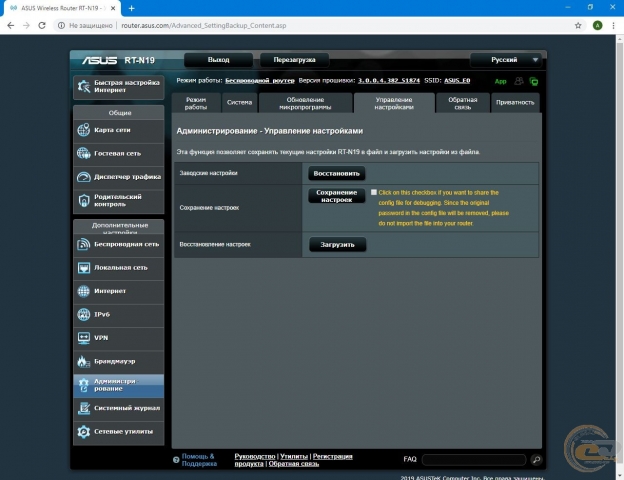Switch to the Система tab
The image size is (624, 480).
tap(239, 103)
